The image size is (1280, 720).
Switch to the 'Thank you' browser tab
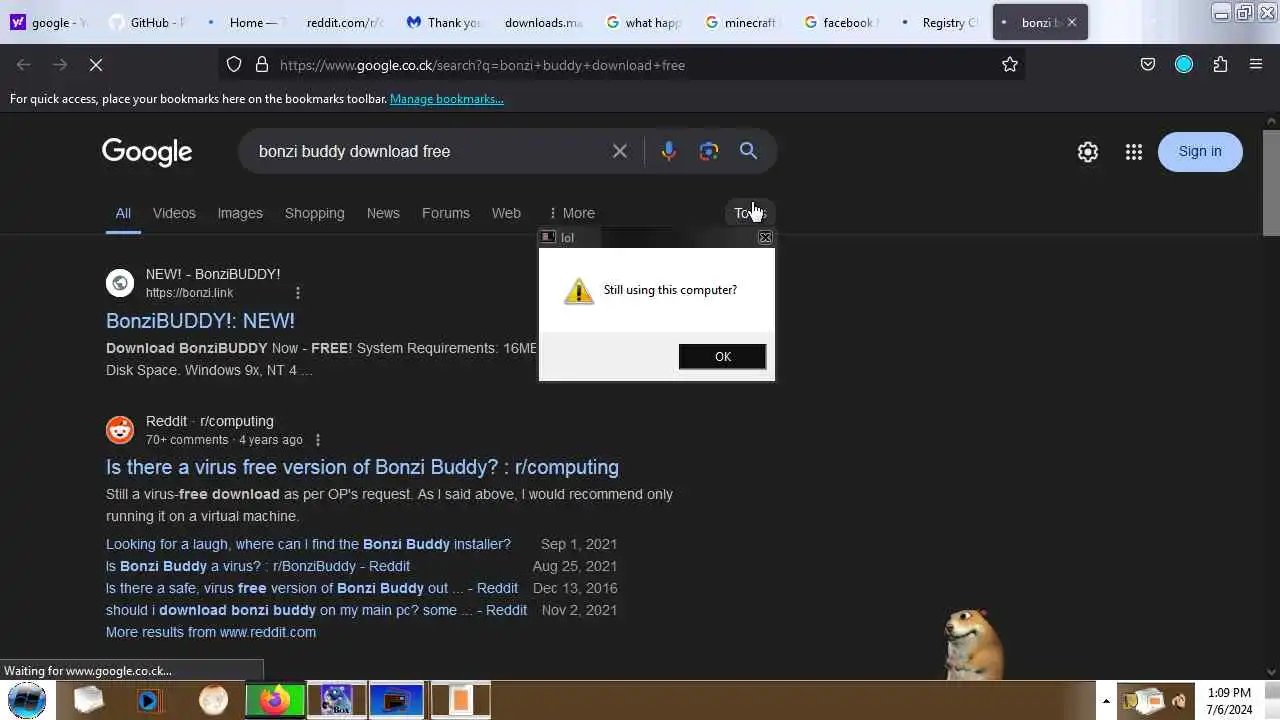click(x=444, y=22)
